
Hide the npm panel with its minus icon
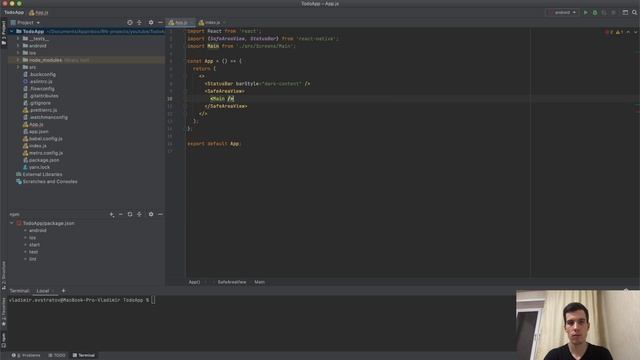160,214
